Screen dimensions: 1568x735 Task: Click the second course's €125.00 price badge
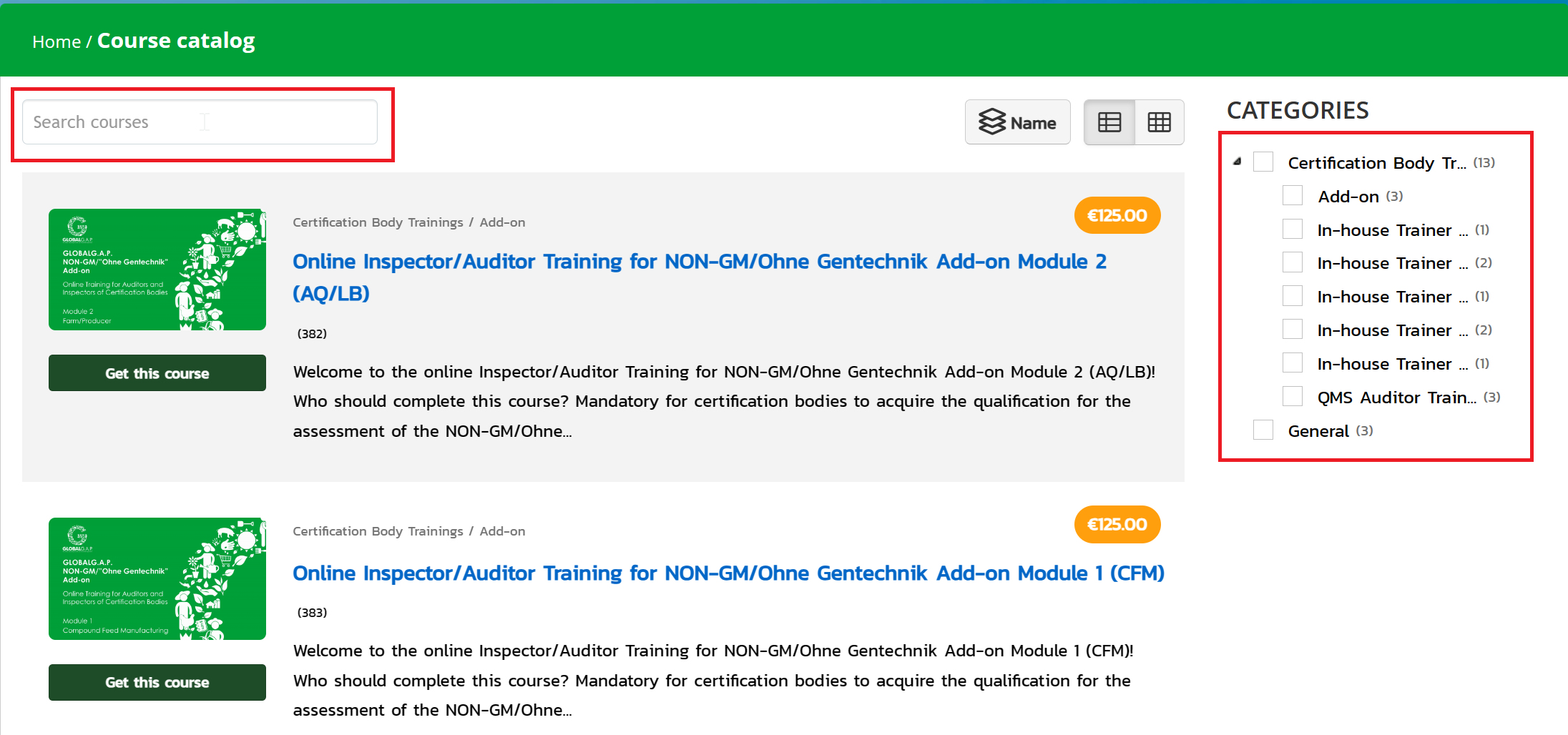pos(1117,524)
